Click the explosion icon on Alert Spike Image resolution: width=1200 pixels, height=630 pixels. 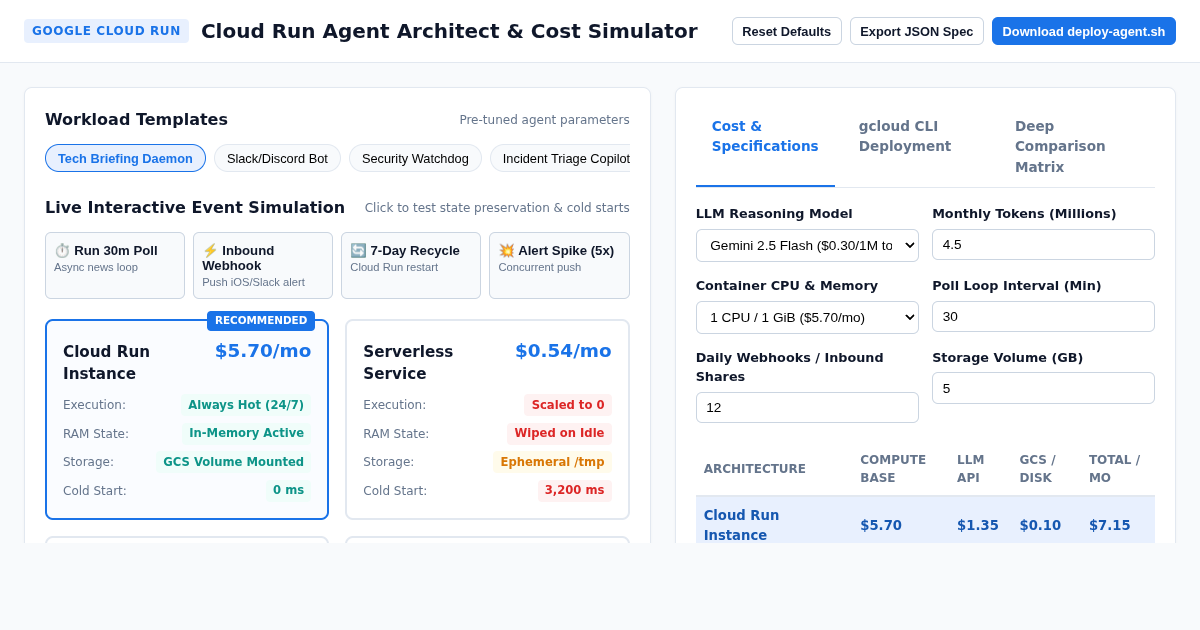(506, 250)
